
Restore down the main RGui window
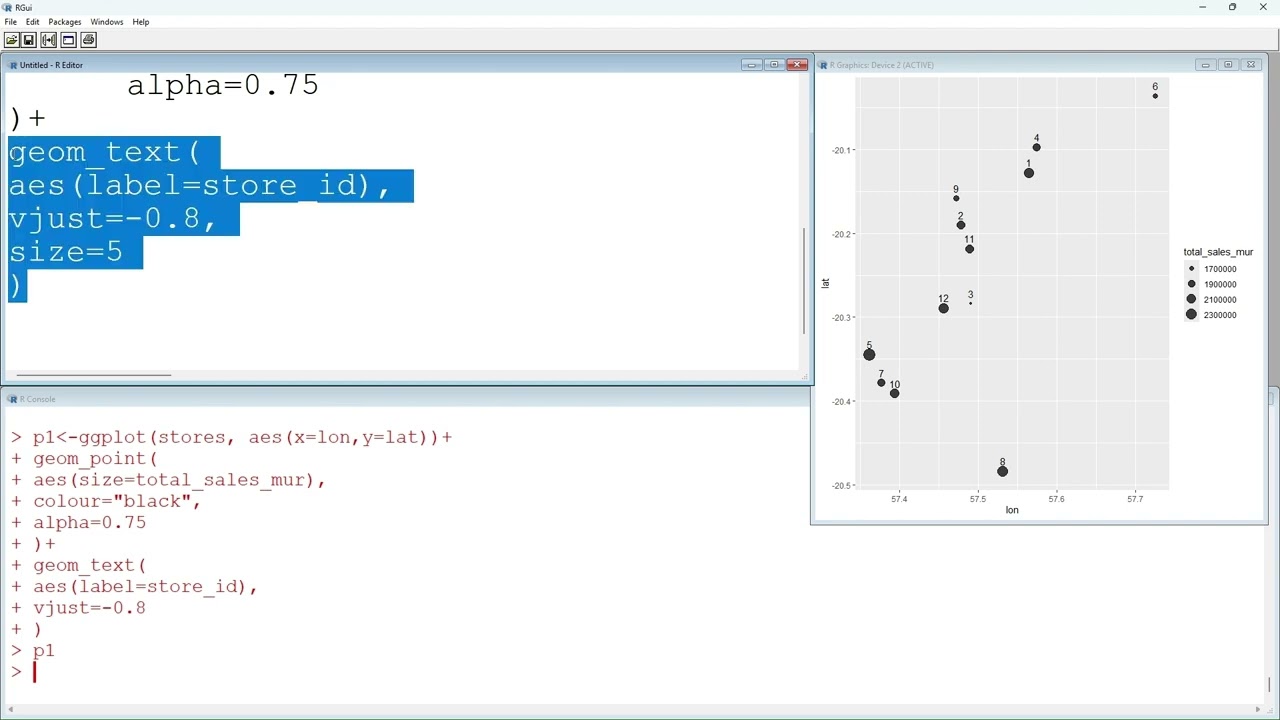(x=1232, y=7)
